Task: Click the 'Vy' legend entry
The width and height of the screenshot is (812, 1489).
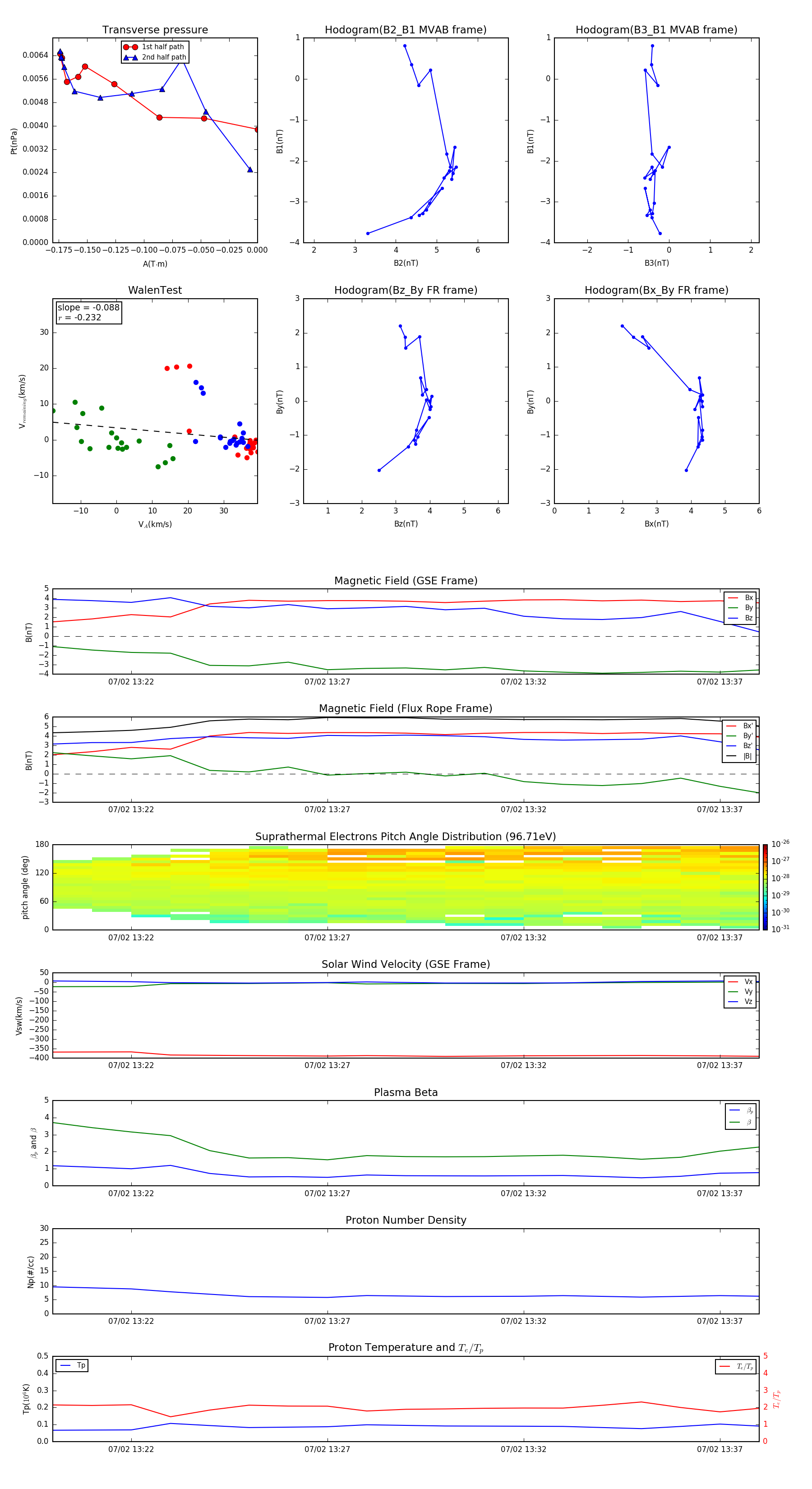Action: coord(740,991)
